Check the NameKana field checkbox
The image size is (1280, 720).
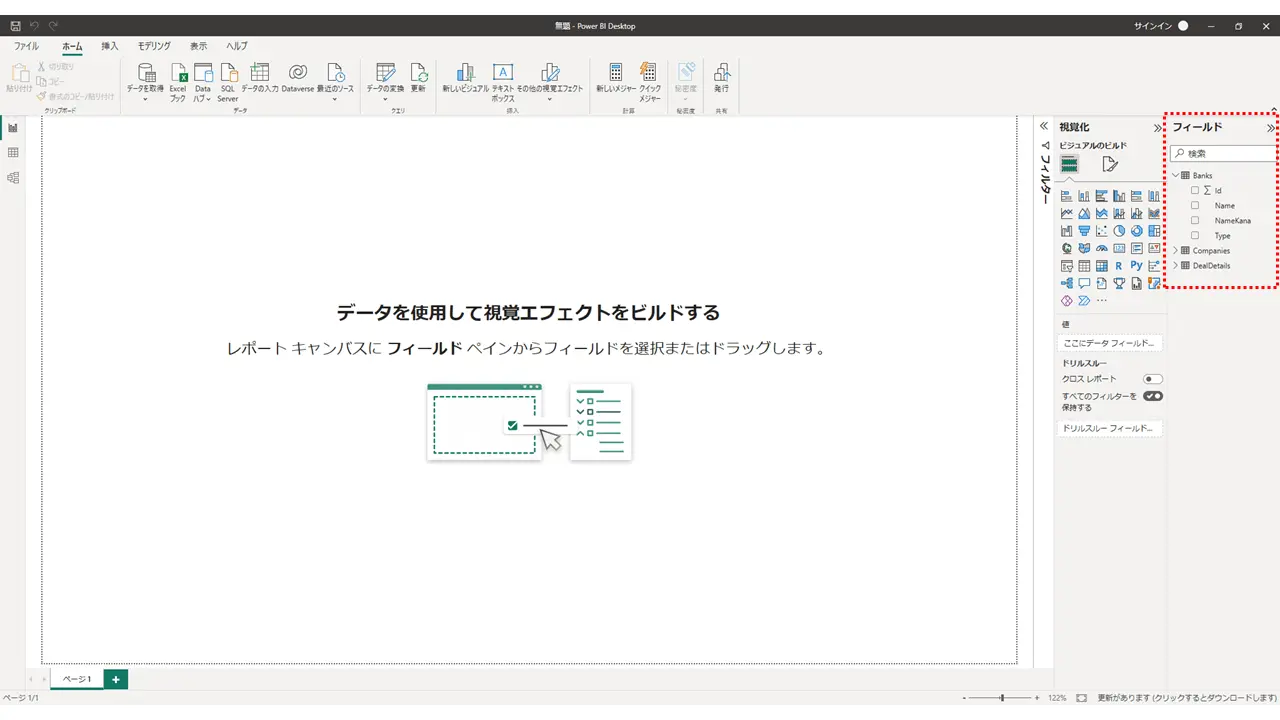[1195, 221]
